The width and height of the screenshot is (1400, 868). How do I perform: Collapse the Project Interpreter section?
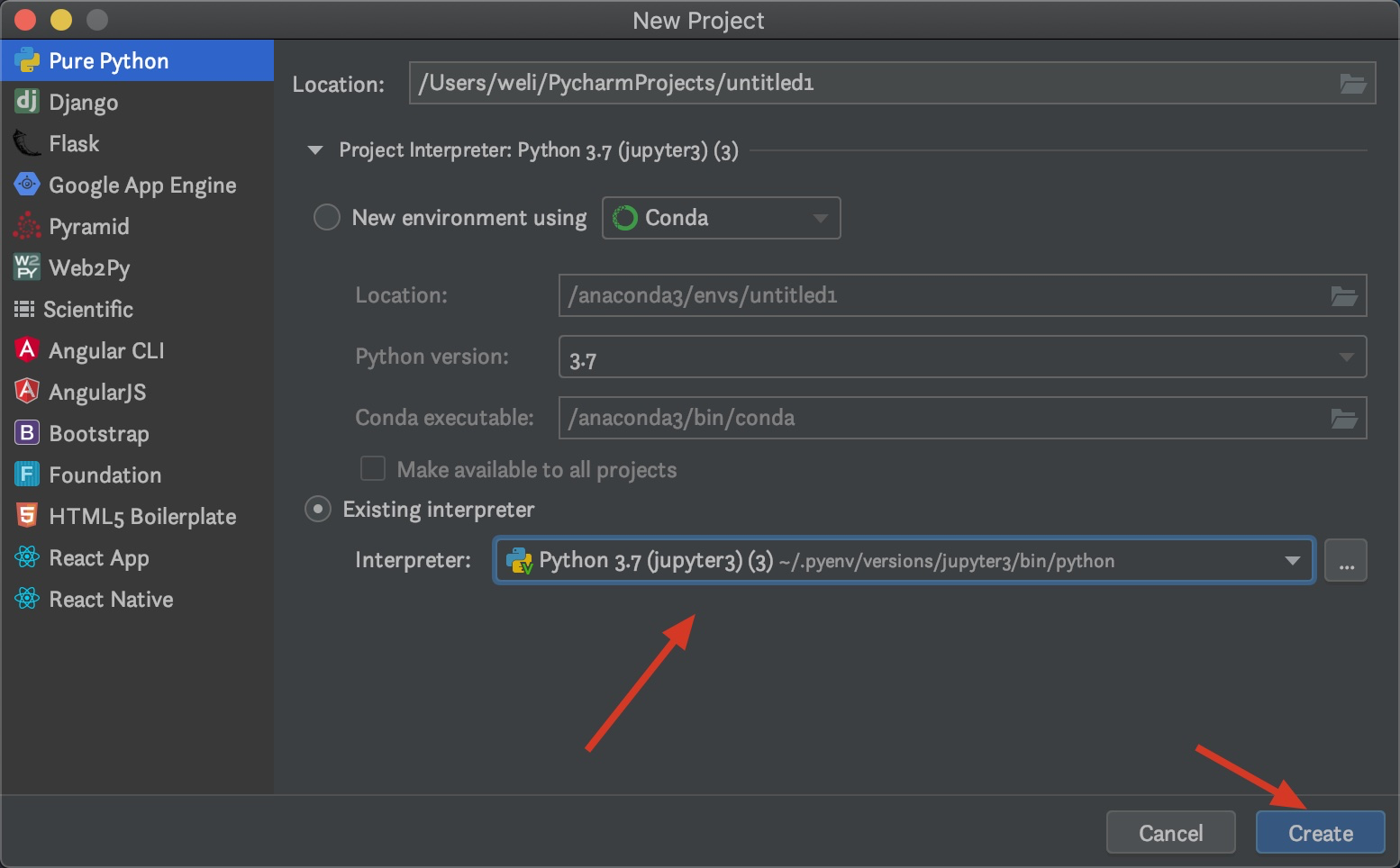(x=315, y=150)
